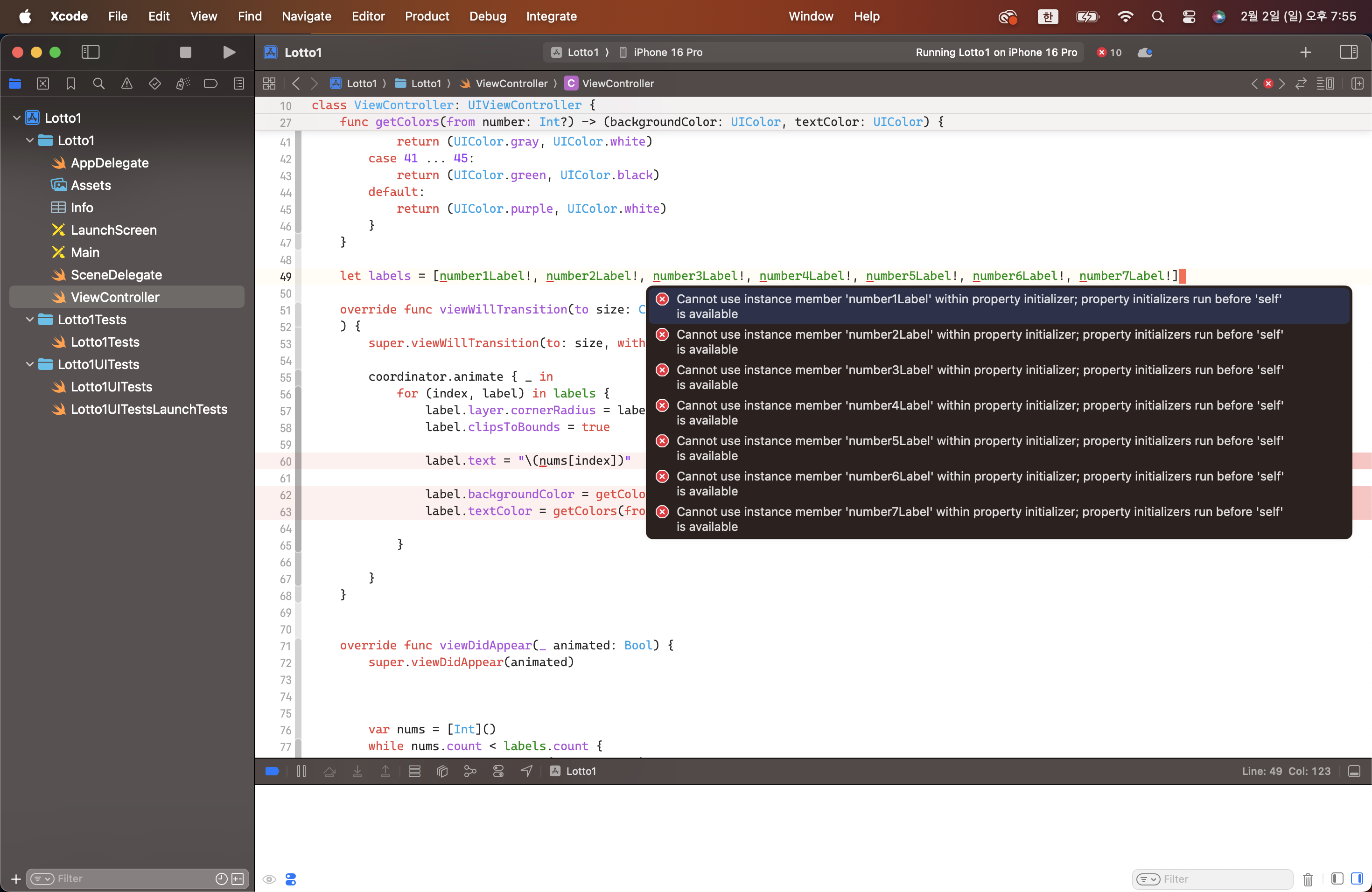The image size is (1372, 892).
Task: Open the Issue navigator warning icon
Action: click(x=127, y=84)
